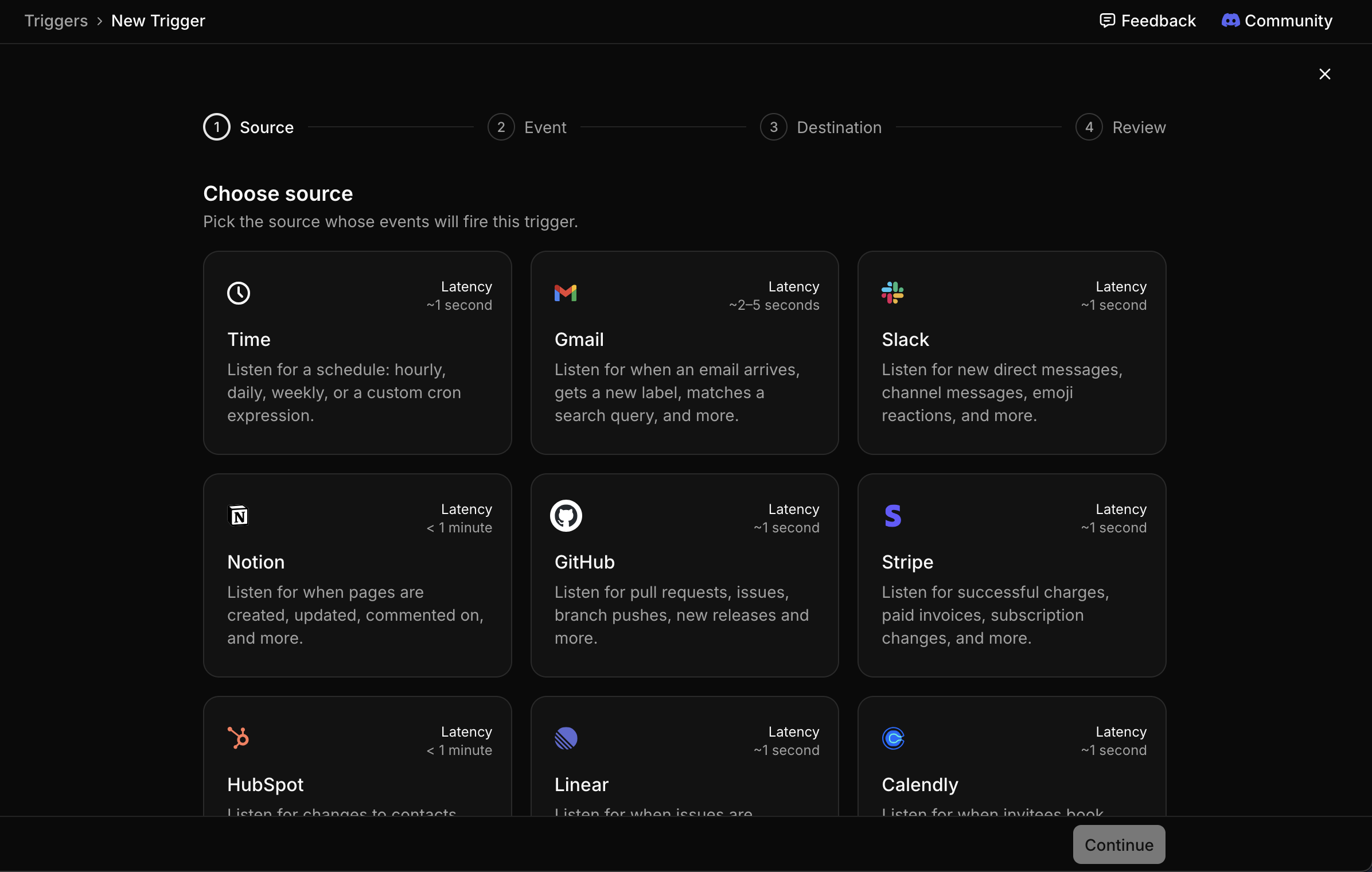Click the Gmail latency '~2–5 seconds' text

tap(774, 305)
